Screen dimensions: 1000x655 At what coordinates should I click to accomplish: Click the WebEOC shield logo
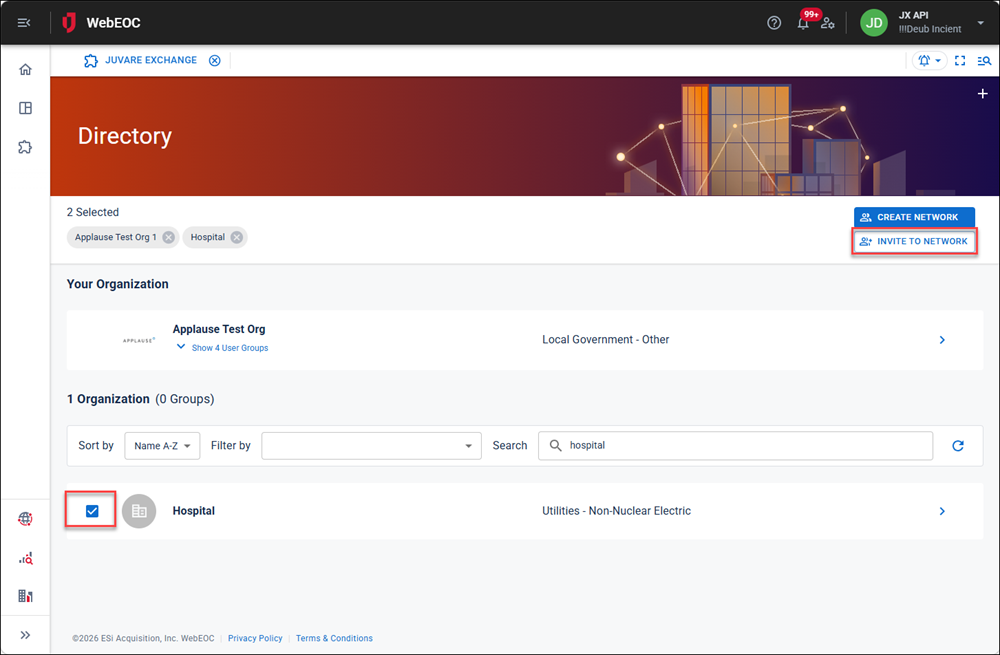coord(69,23)
